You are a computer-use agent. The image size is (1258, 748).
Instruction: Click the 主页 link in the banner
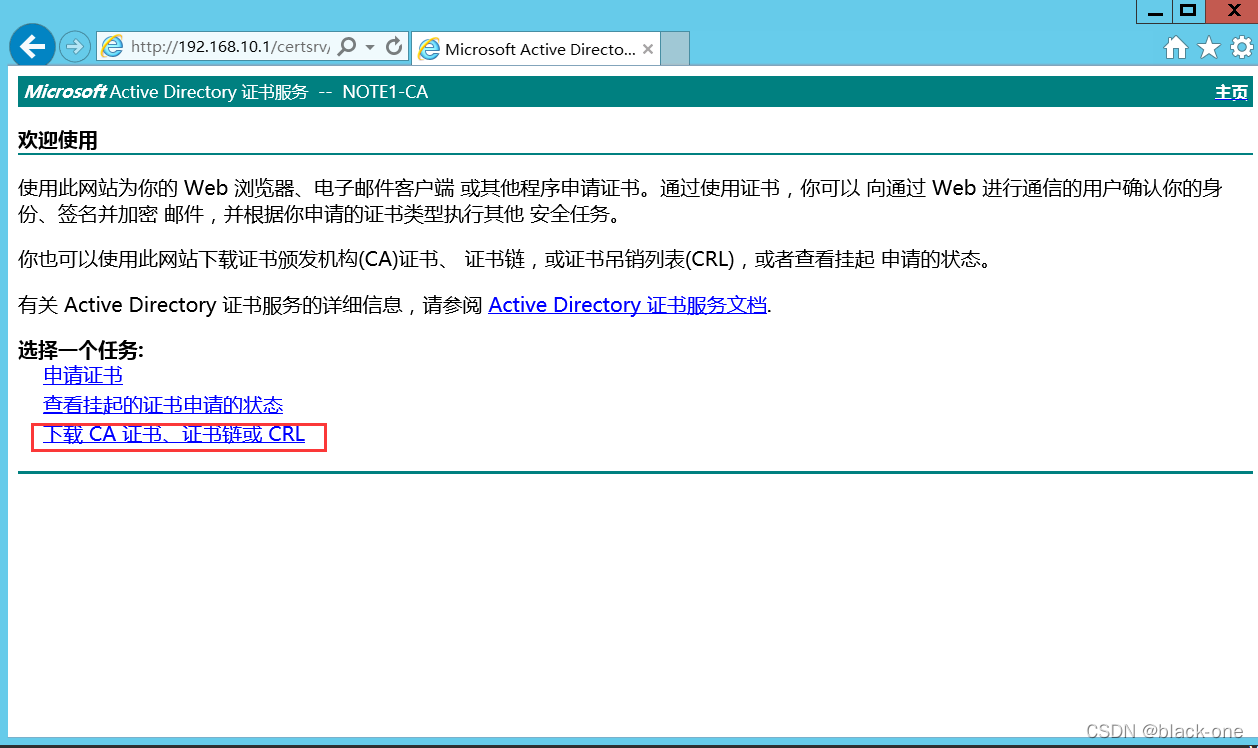click(1231, 92)
